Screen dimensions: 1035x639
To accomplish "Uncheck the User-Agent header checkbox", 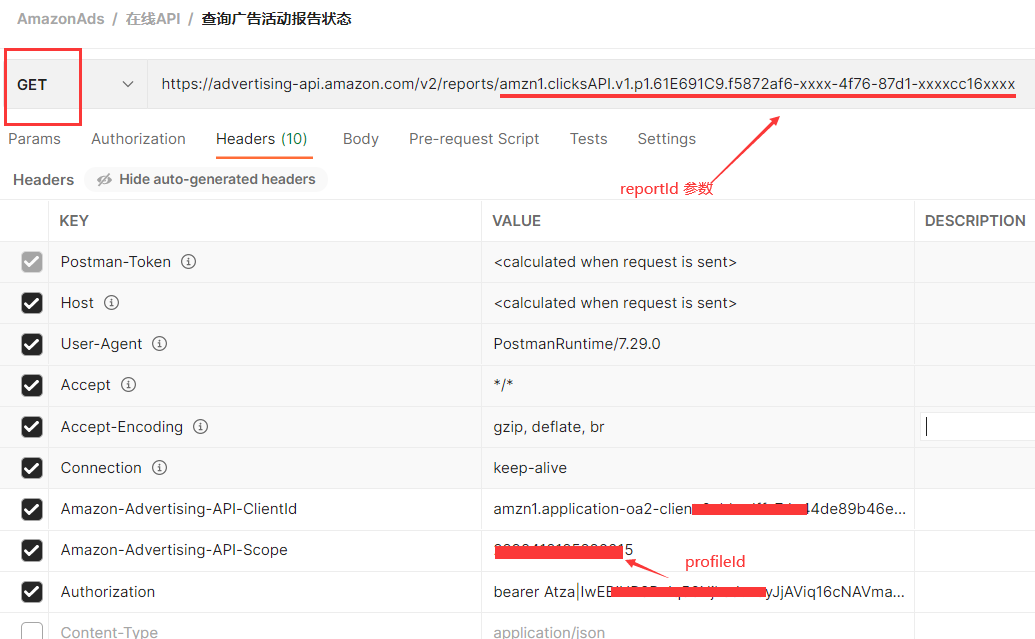I will click(32, 344).
